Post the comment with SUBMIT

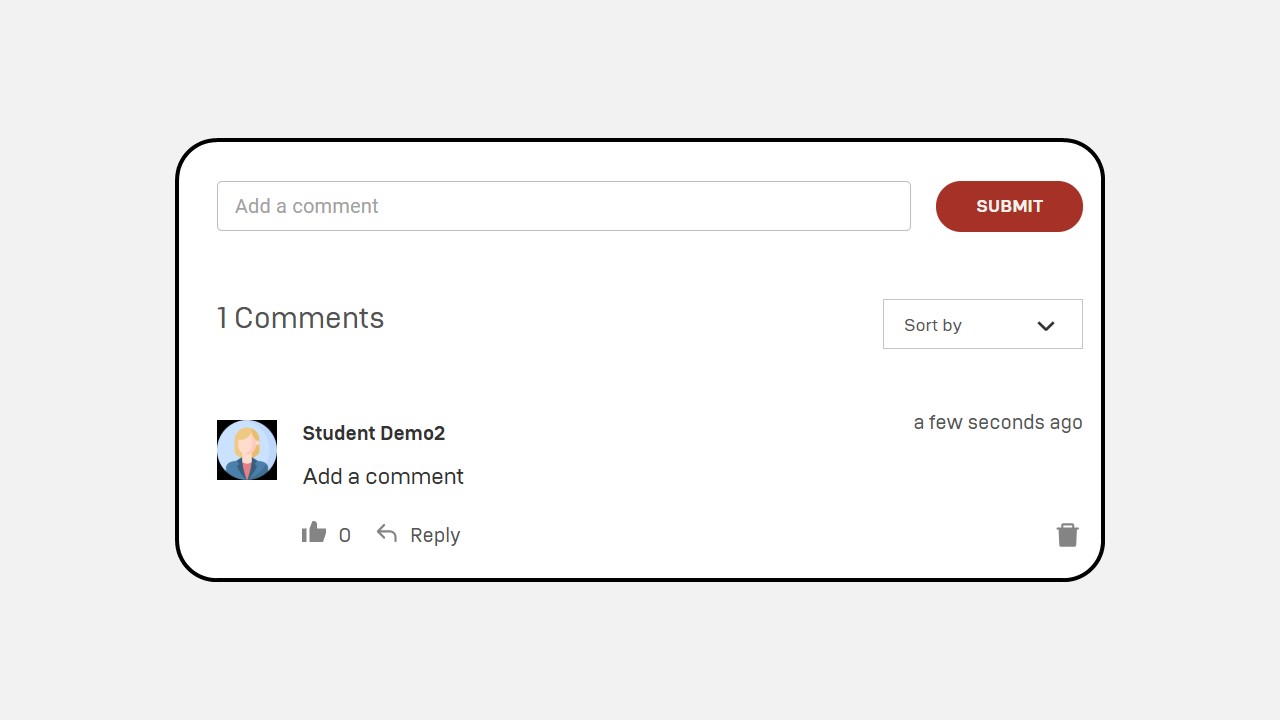(1009, 206)
